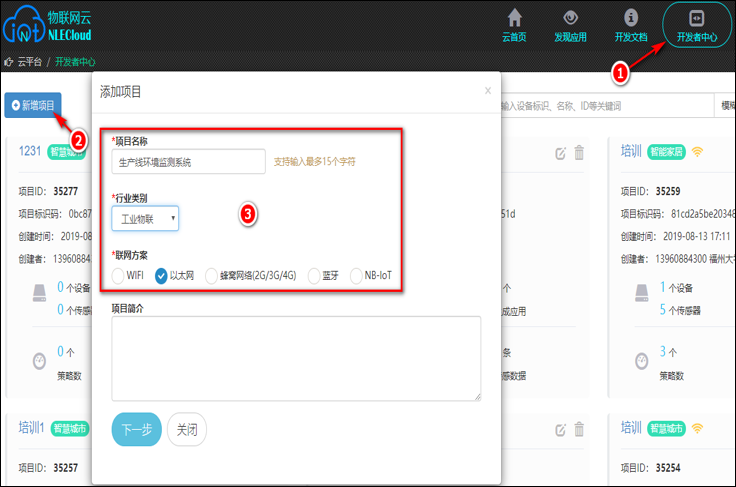Select the 以太网 radio option

coord(161,276)
